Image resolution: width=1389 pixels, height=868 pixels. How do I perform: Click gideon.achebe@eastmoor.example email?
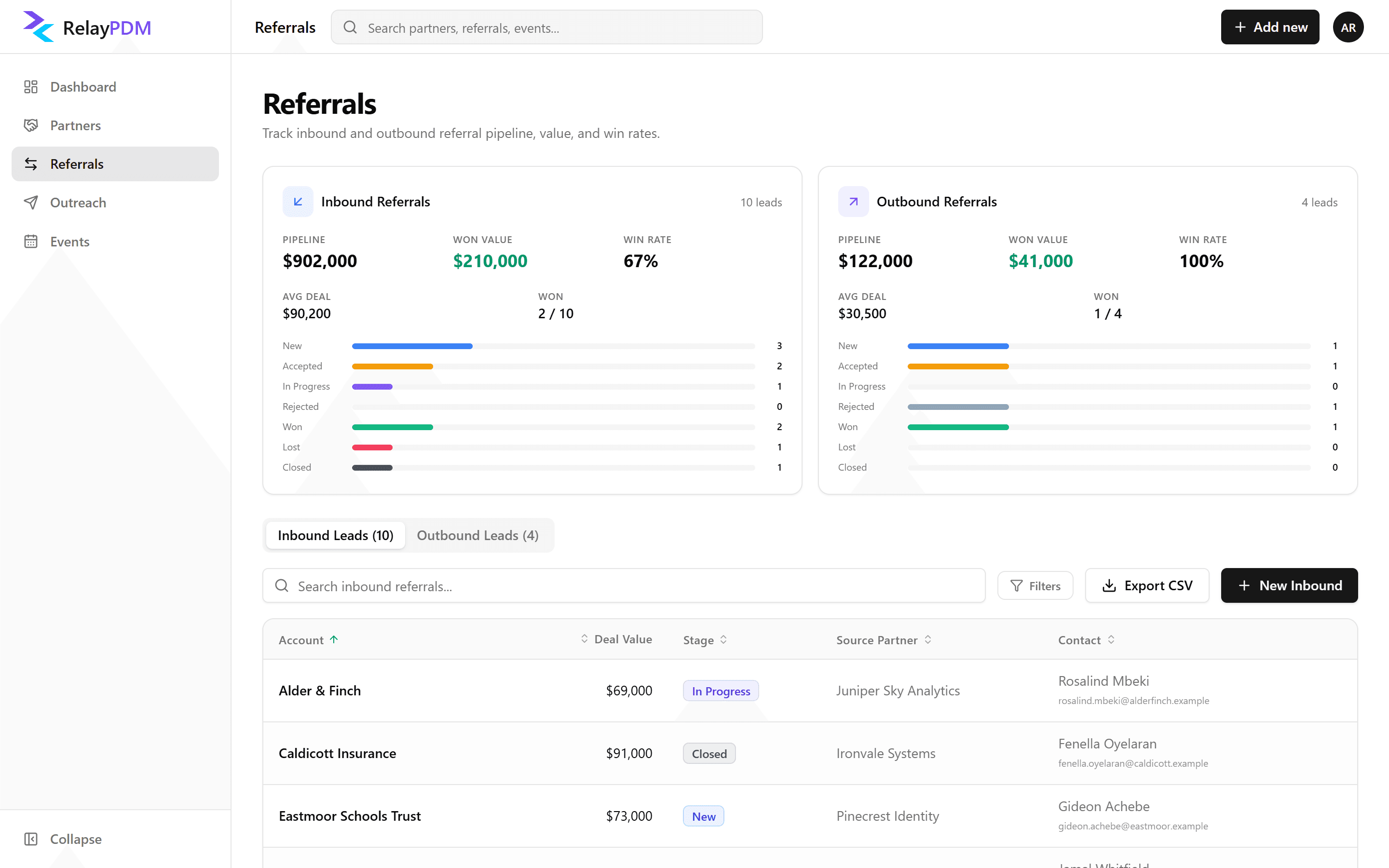tap(1133, 826)
